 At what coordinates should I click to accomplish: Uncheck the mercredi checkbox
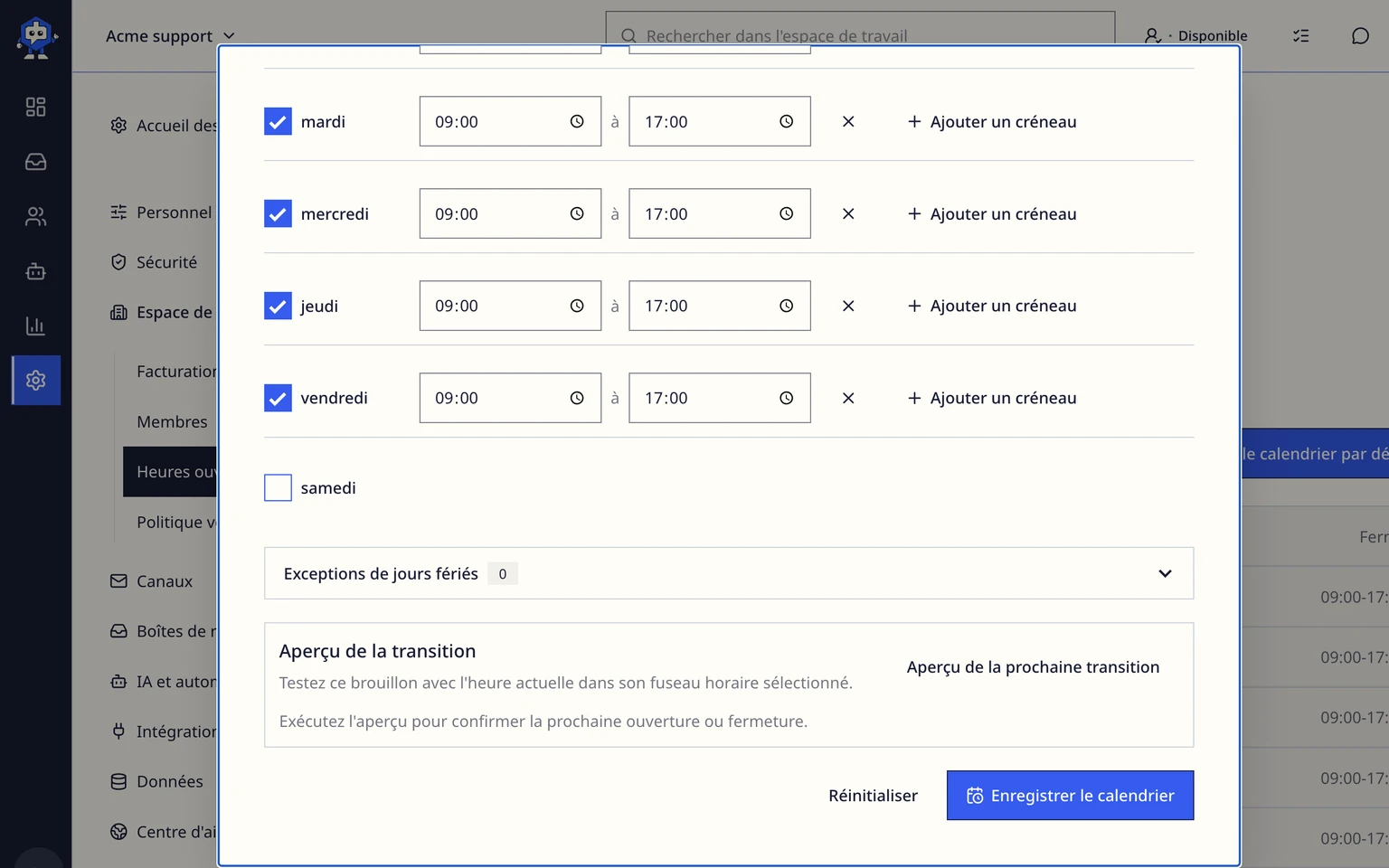278,213
